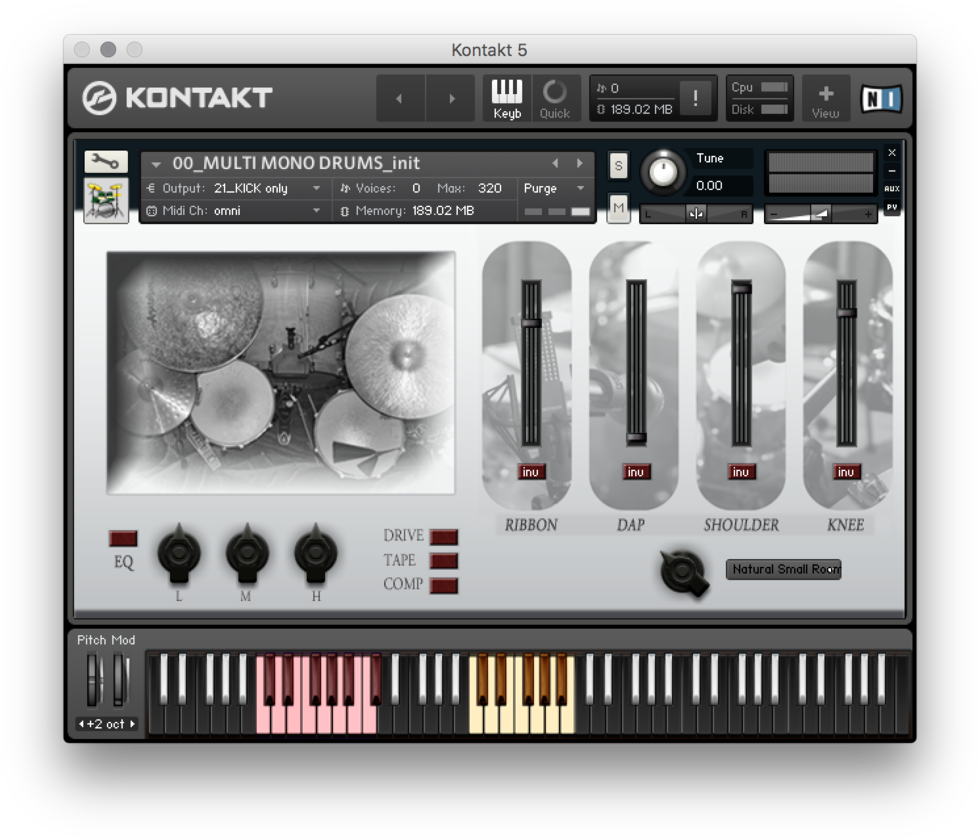979x840 pixels.
Task: Click the EQ mid band M knob
Action: (x=247, y=551)
